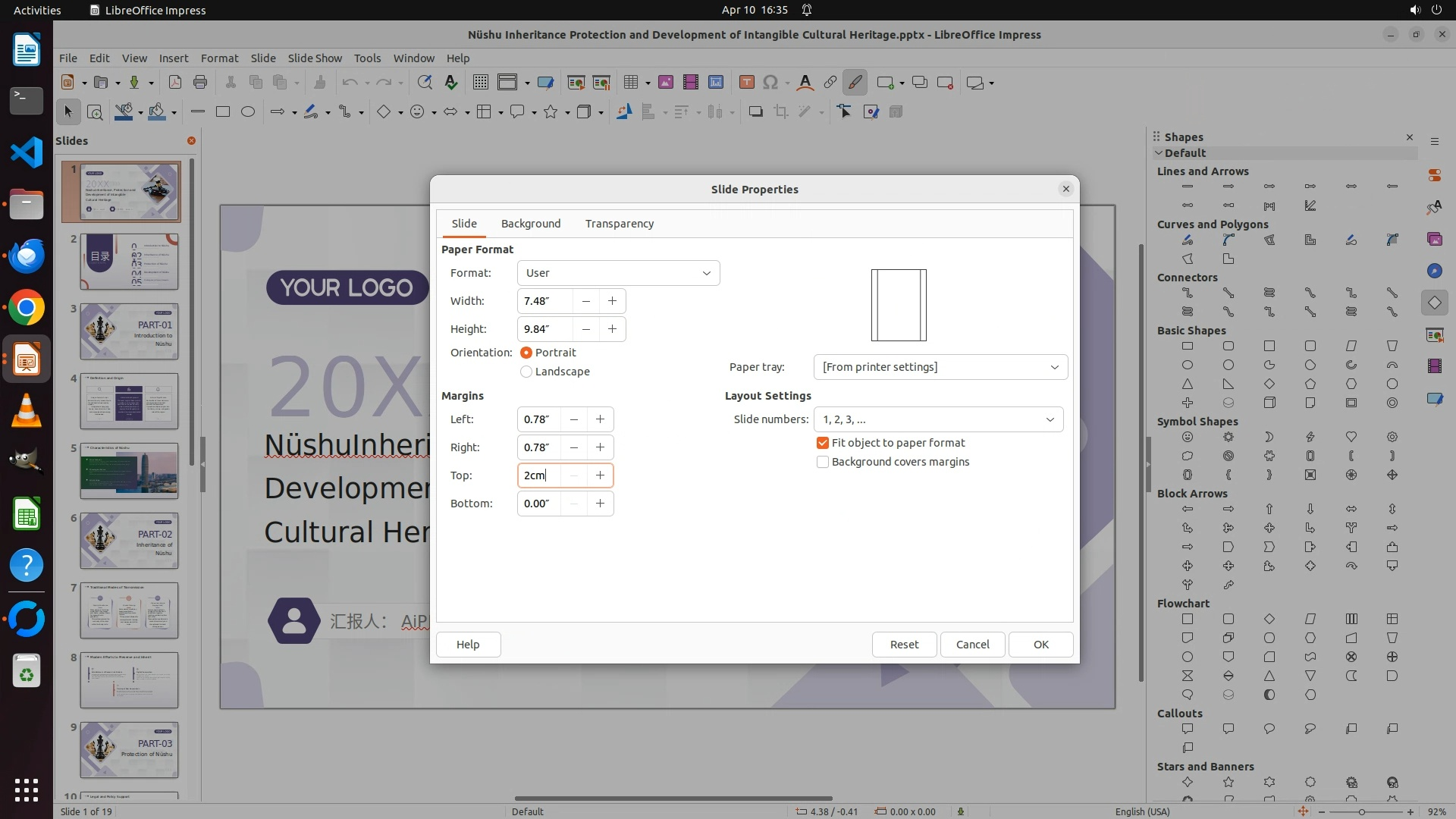Switch to the Background tab

click(531, 224)
